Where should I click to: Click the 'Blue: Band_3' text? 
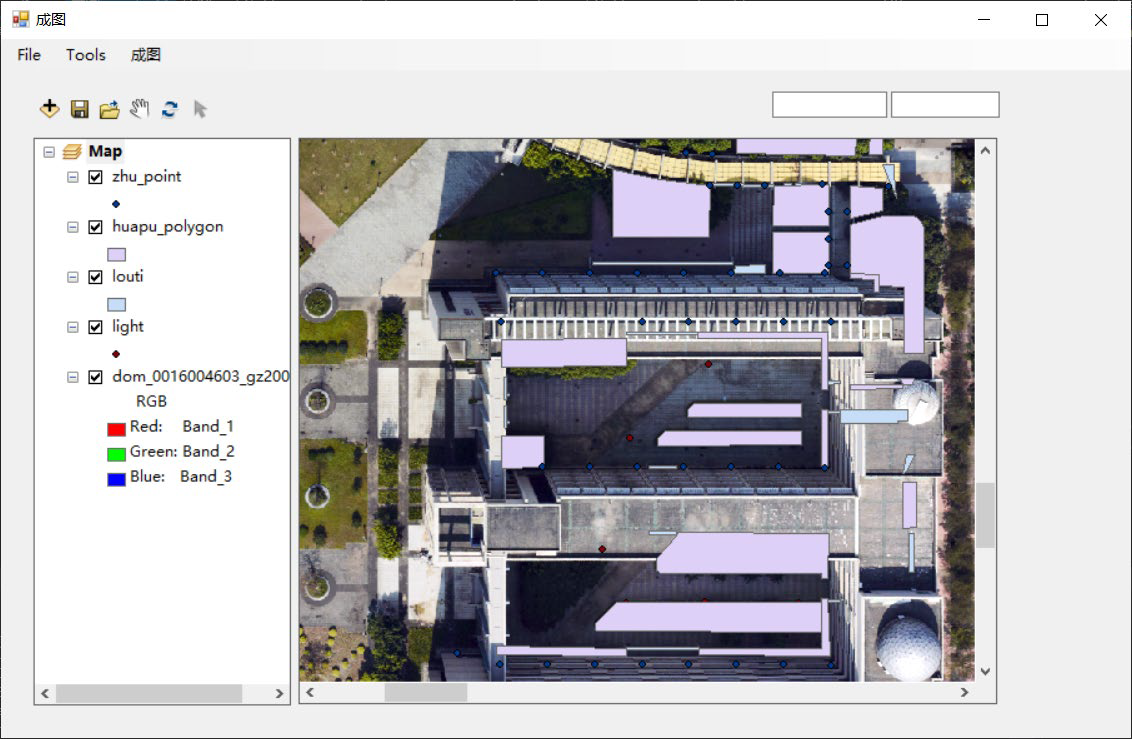click(181, 476)
